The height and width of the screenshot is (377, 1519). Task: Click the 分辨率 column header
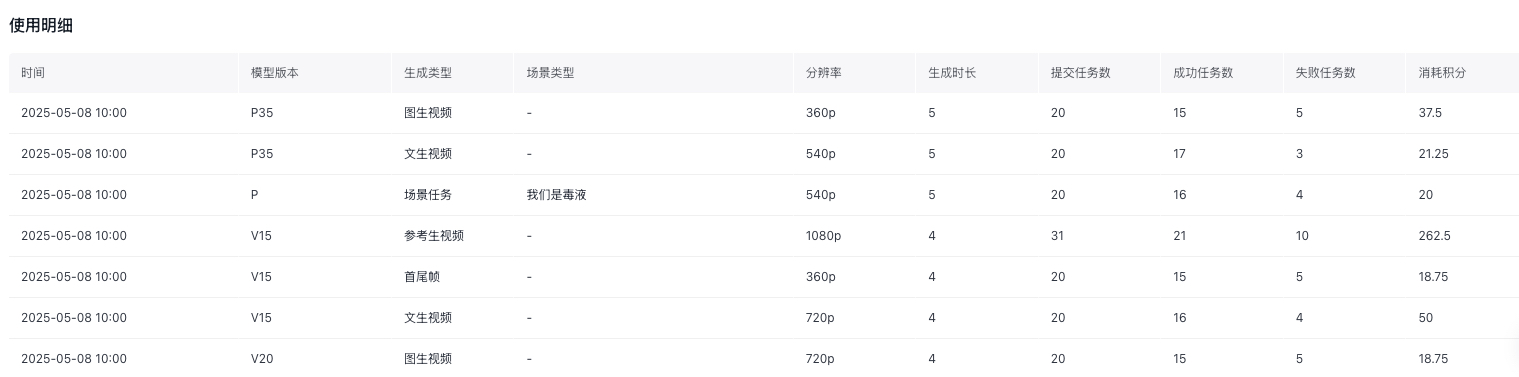point(824,73)
